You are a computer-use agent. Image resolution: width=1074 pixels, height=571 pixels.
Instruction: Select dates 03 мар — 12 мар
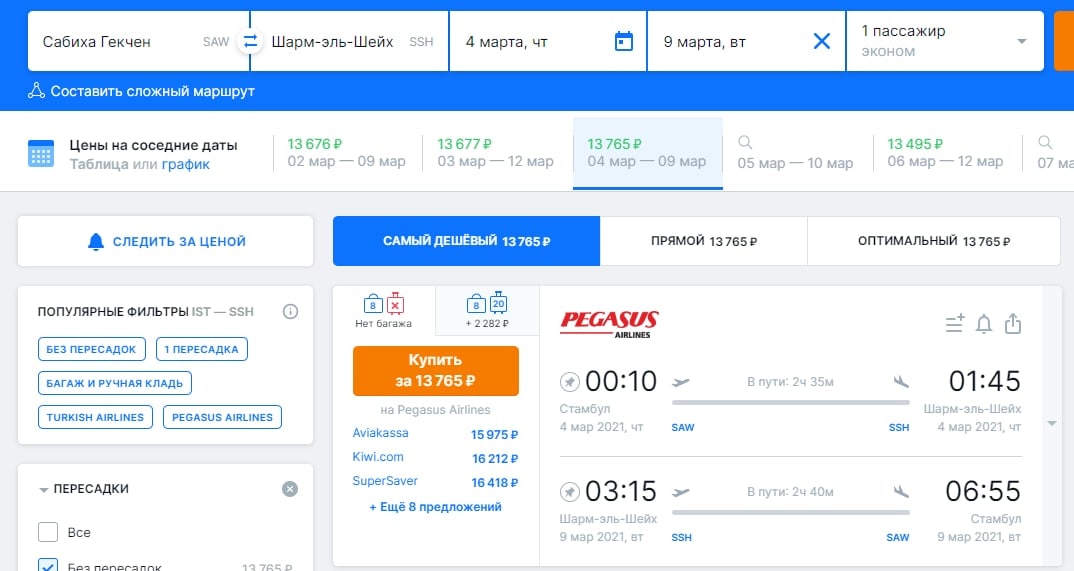coord(496,153)
